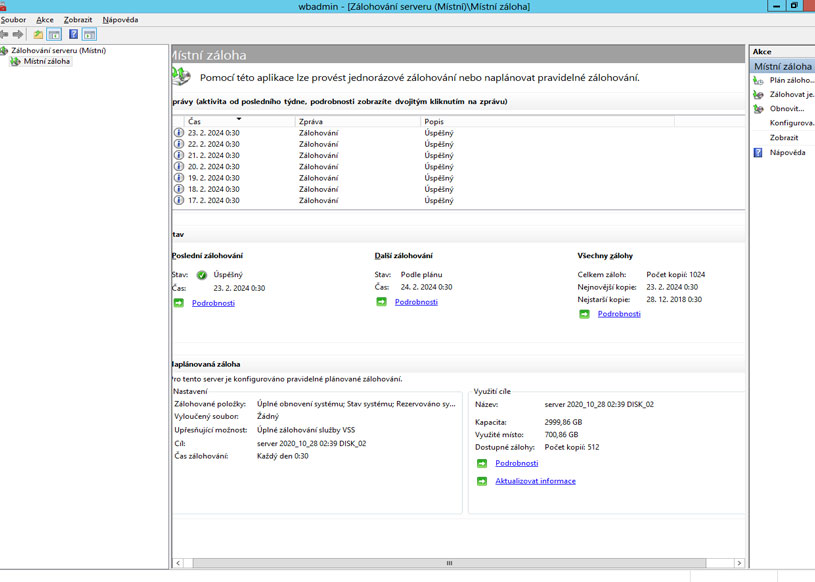Click the Konfigurovat action in Akce pane

[x=792, y=123]
